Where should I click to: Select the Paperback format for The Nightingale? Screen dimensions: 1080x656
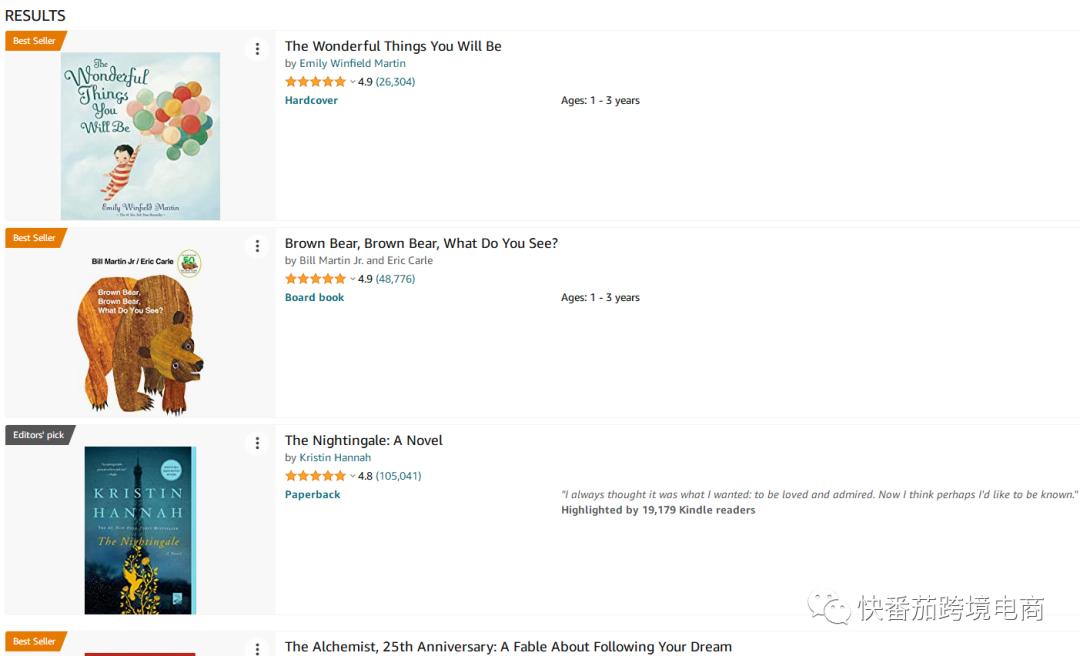pos(312,494)
